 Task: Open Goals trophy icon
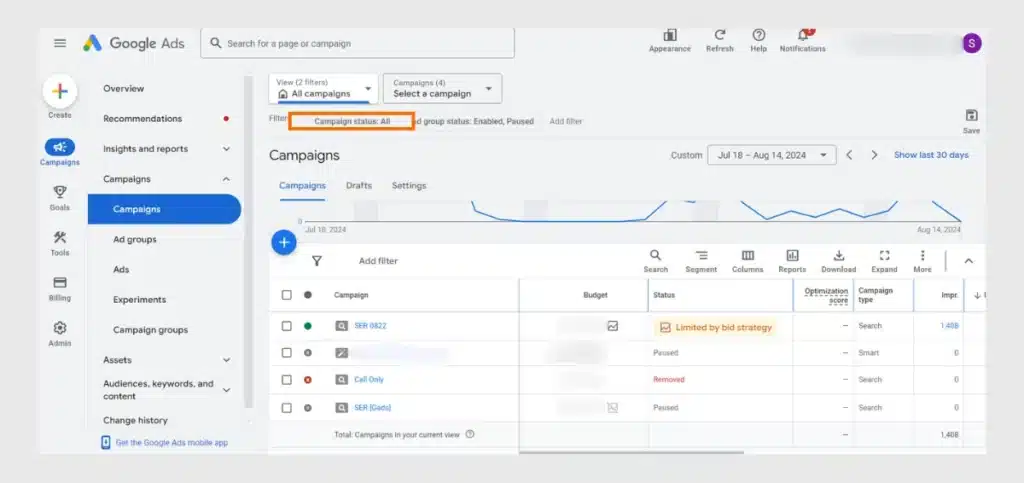pos(60,192)
